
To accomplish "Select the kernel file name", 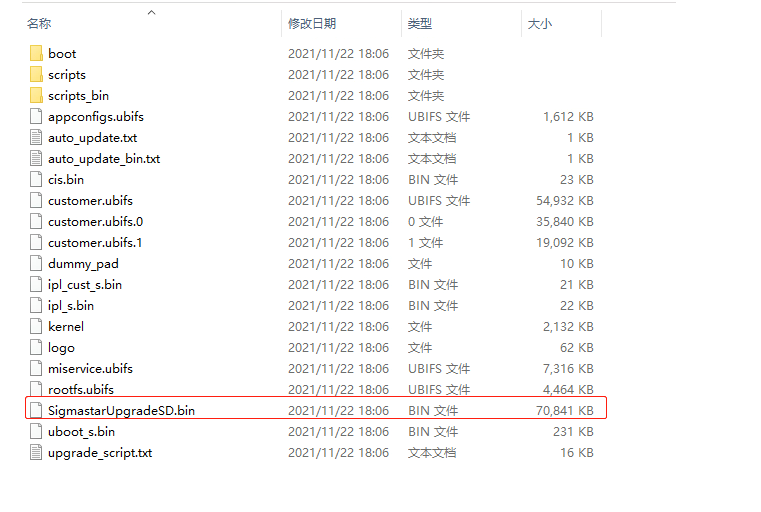I will pos(66,327).
